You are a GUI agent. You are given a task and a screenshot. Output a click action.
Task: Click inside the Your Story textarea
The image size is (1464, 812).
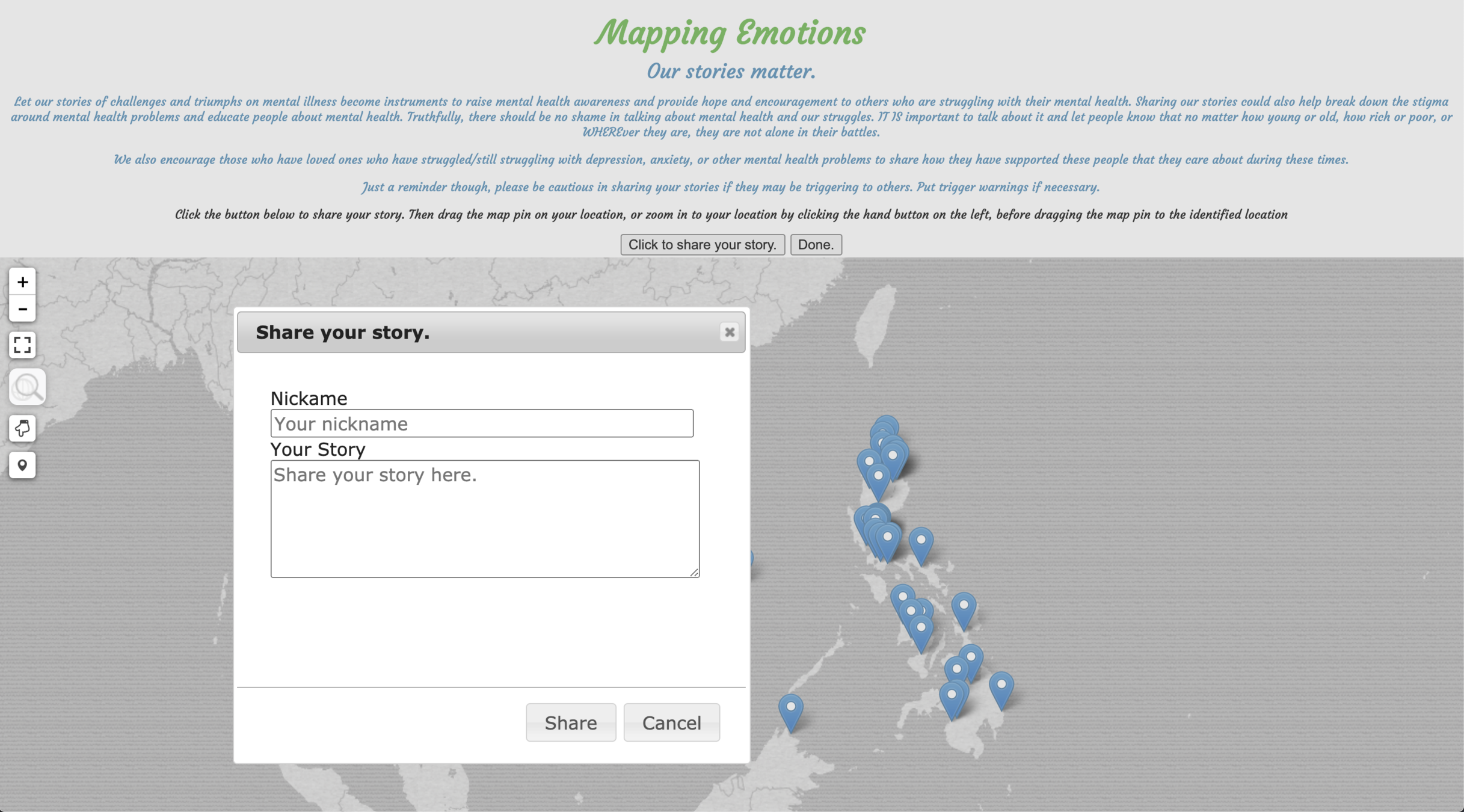(484, 518)
